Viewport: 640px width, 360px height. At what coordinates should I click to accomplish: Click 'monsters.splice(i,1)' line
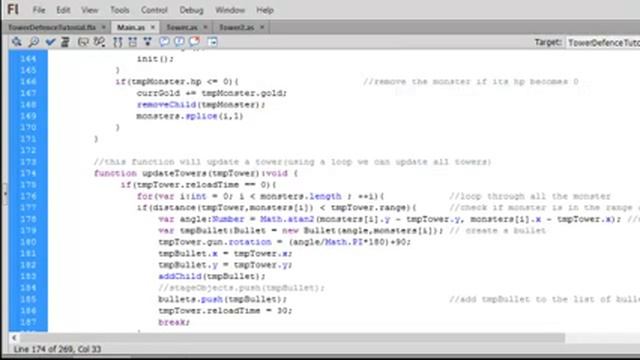click(190, 116)
